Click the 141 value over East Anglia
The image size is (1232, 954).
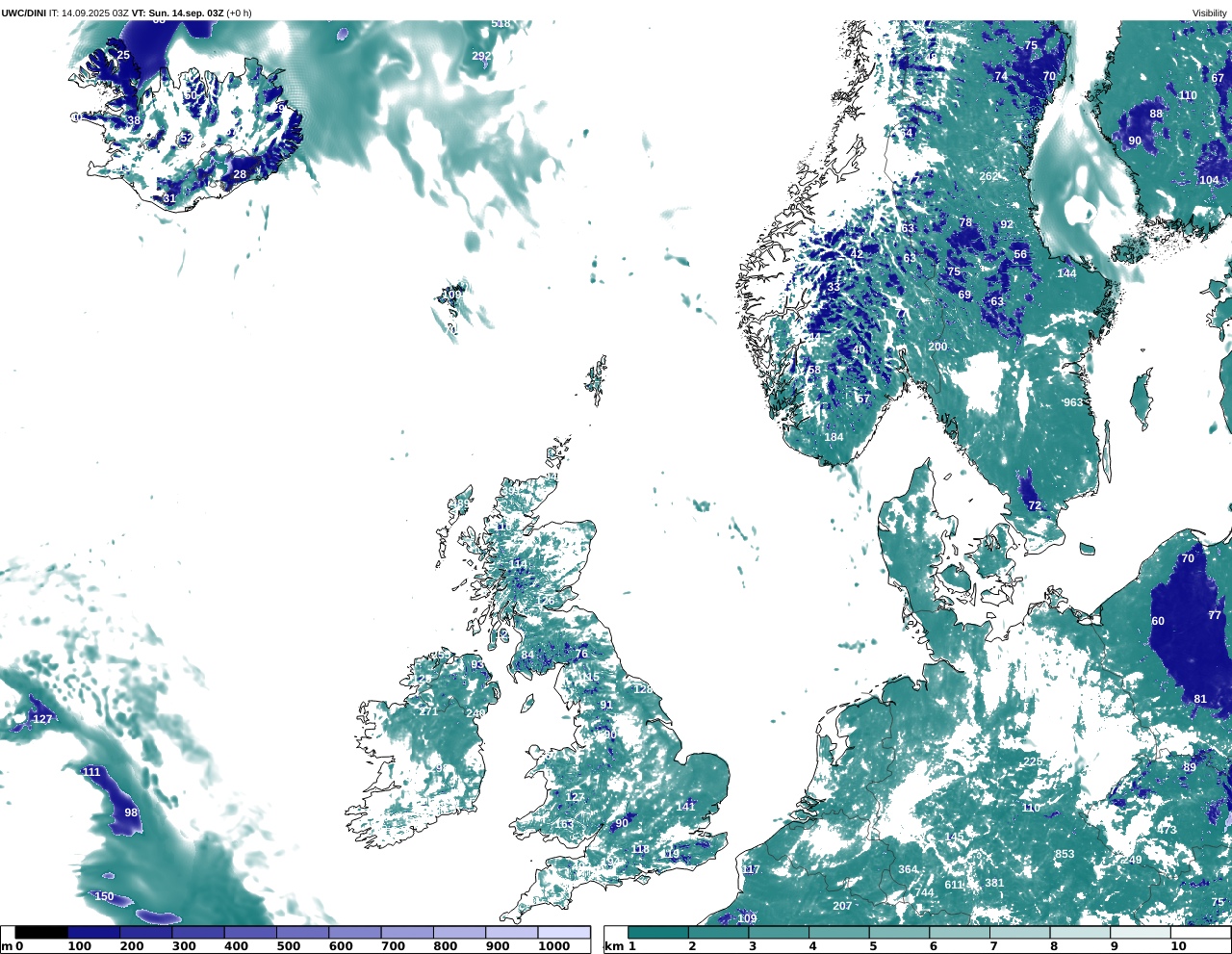(685, 806)
